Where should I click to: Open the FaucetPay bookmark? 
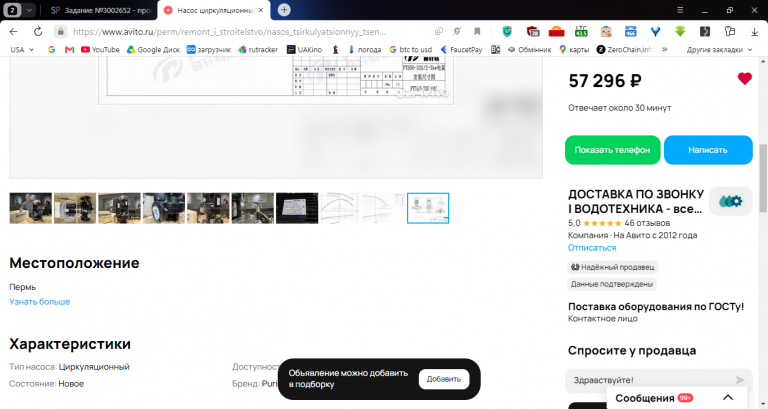pyautogui.click(x=460, y=49)
